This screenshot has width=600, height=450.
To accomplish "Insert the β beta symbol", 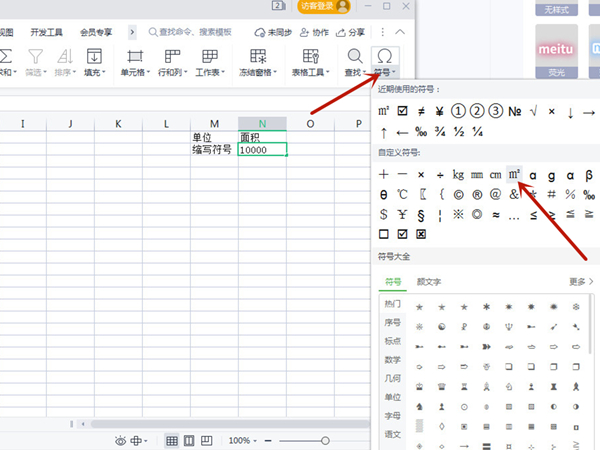I will (x=589, y=175).
